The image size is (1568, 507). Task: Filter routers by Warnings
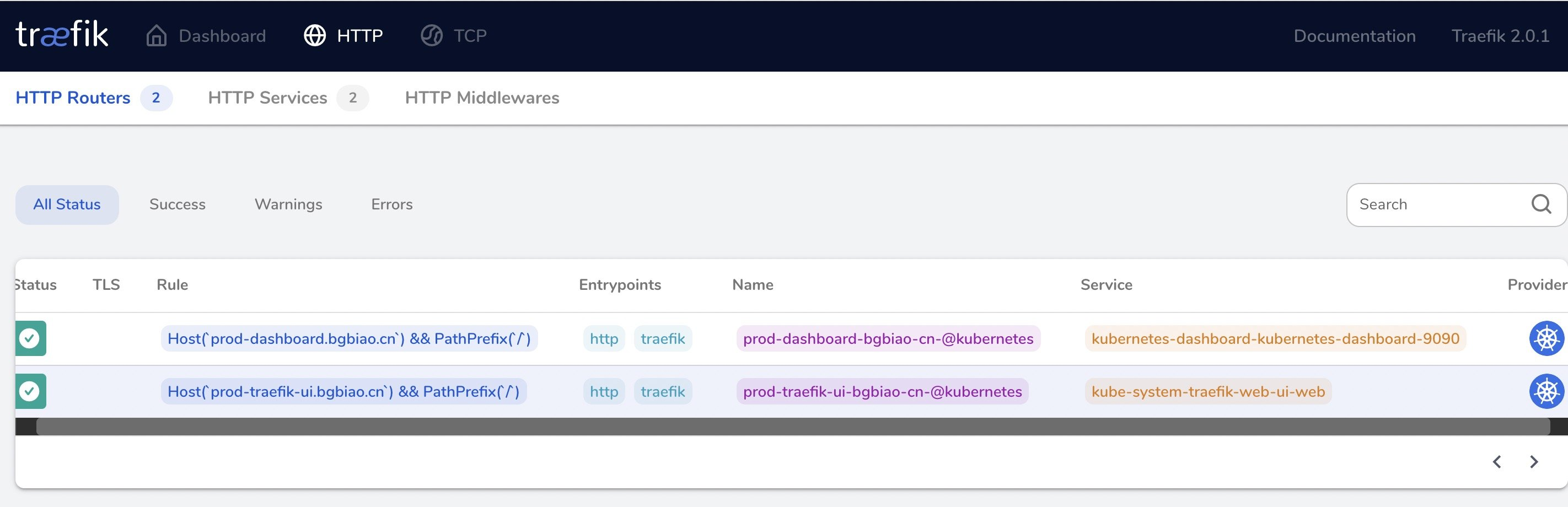coord(288,204)
